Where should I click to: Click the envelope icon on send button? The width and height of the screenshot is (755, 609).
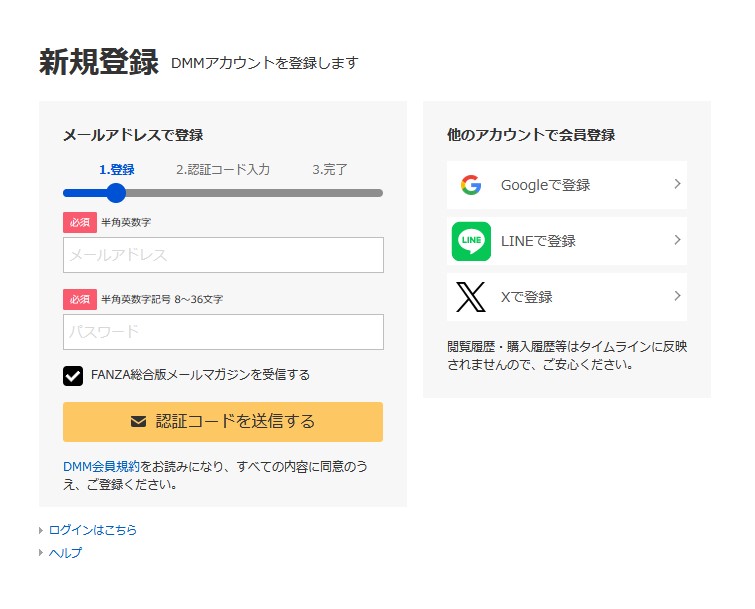139,422
